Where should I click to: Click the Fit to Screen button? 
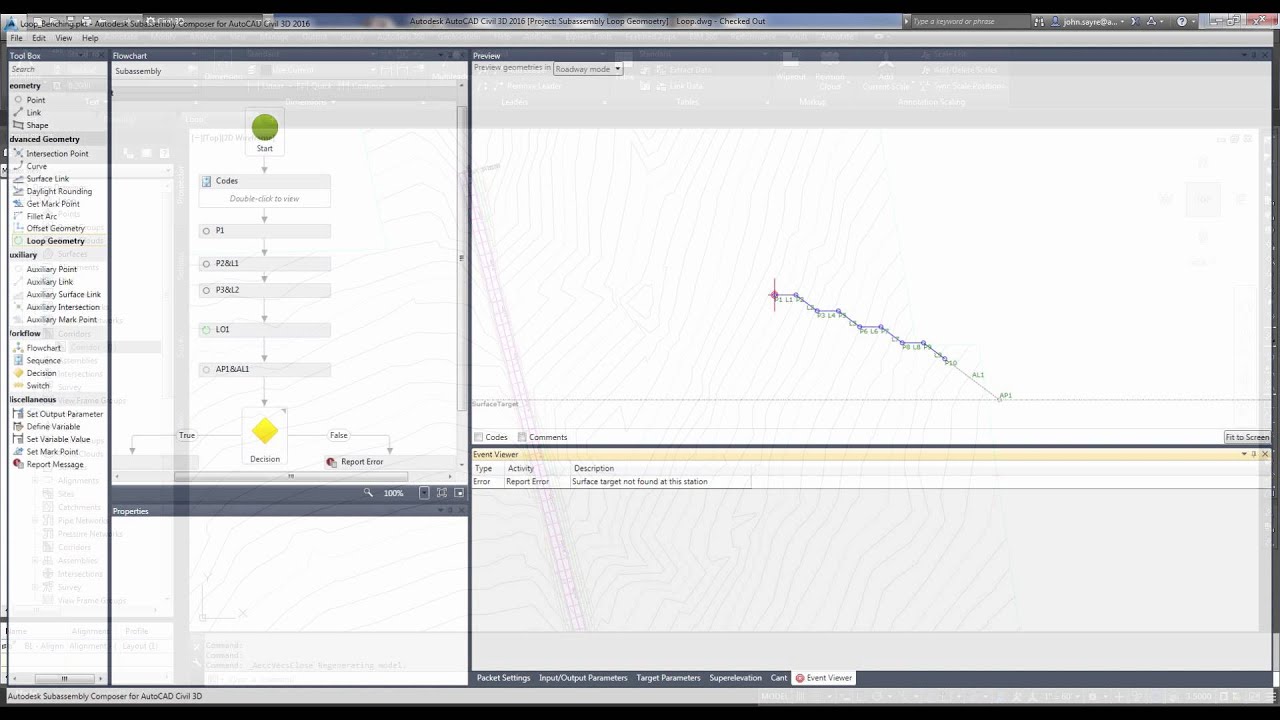coord(1247,437)
